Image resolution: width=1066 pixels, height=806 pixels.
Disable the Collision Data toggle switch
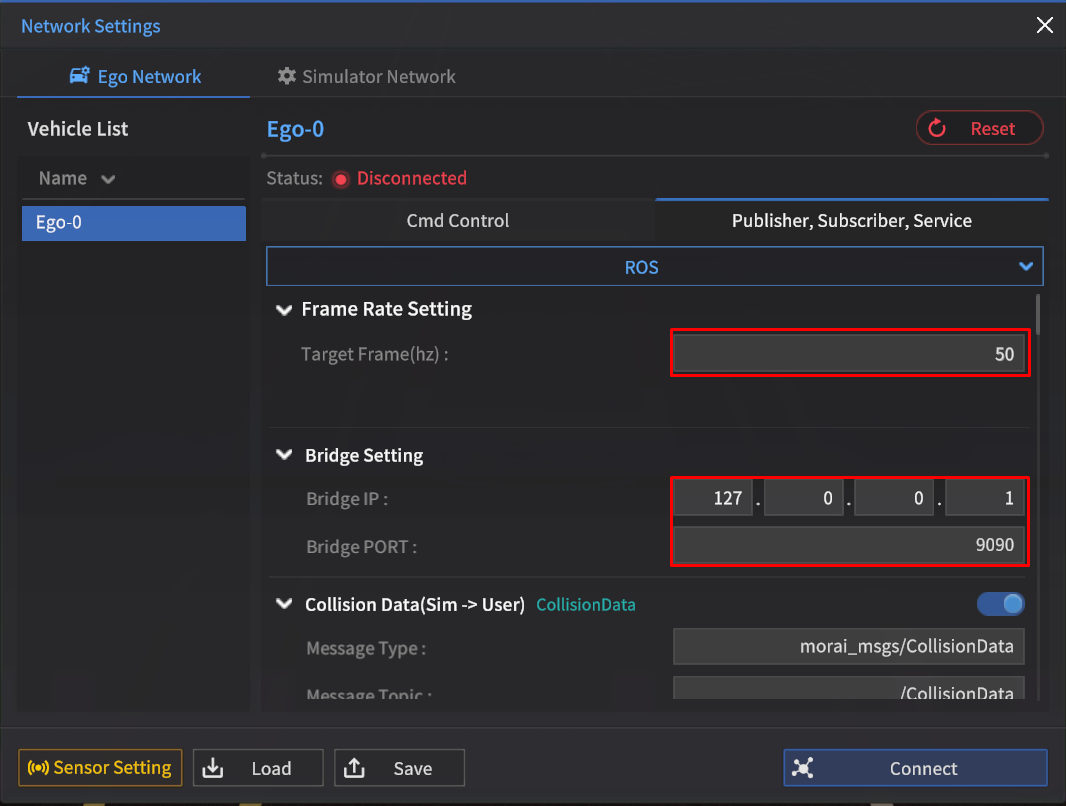pos(1000,604)
